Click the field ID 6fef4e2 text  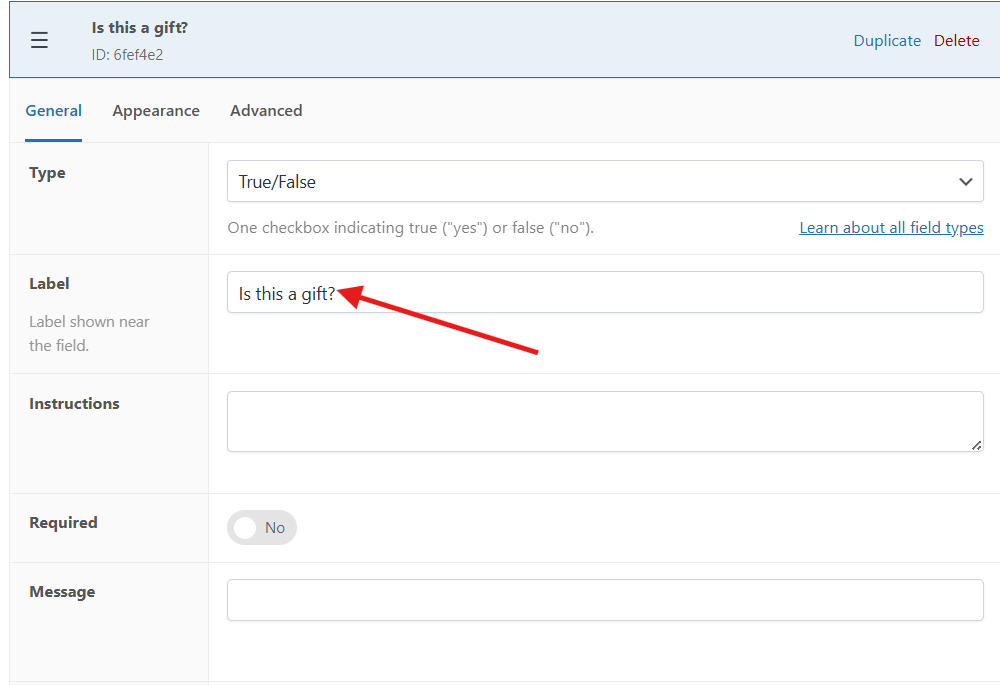(x=127, y=55)
